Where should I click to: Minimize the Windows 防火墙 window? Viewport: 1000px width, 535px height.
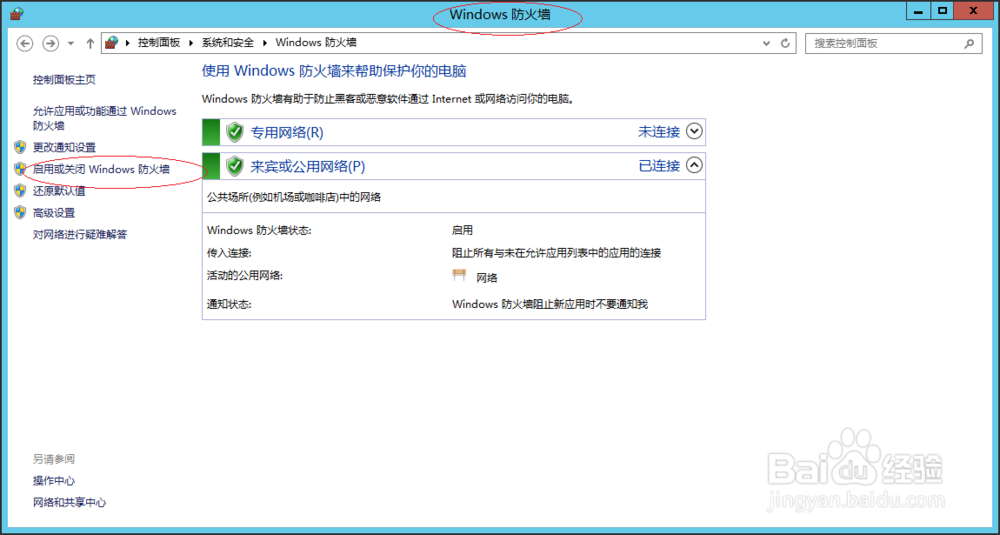(x=919, y=11)
